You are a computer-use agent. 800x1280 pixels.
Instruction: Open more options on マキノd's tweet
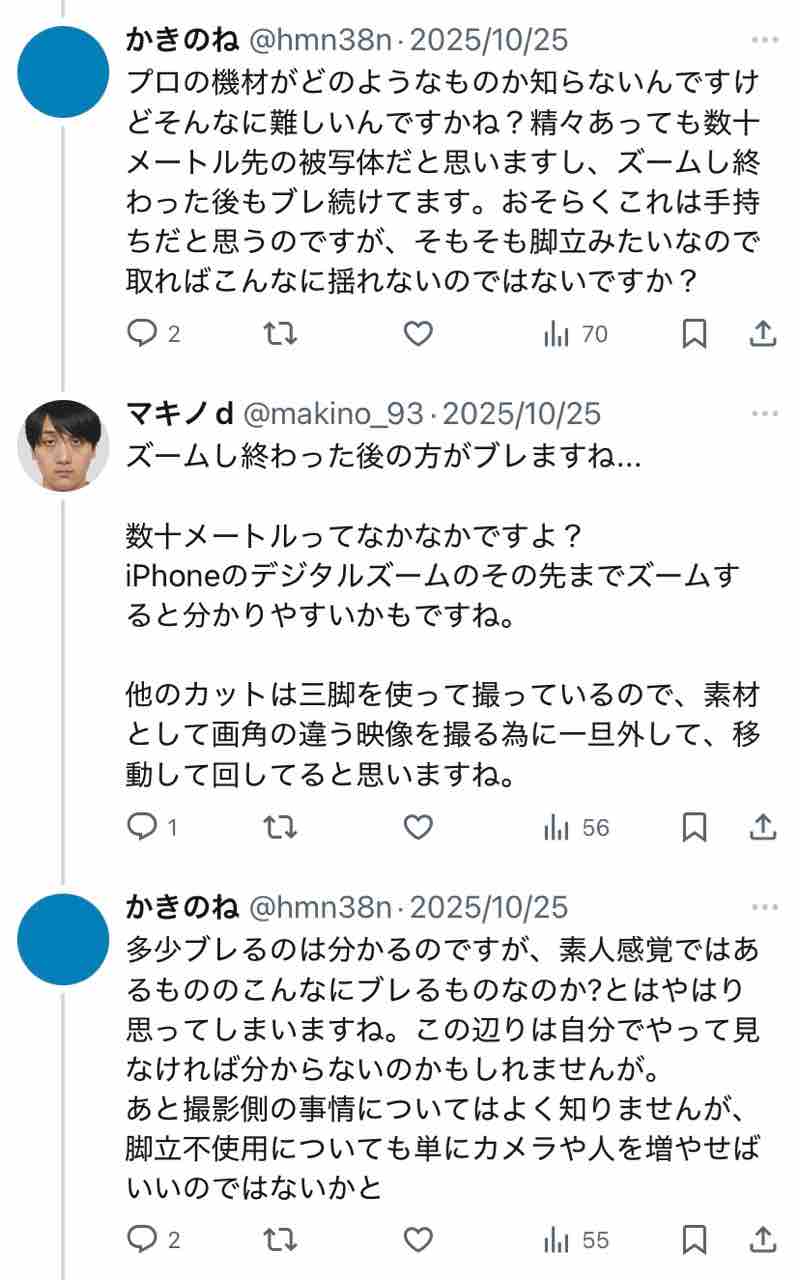764,414
